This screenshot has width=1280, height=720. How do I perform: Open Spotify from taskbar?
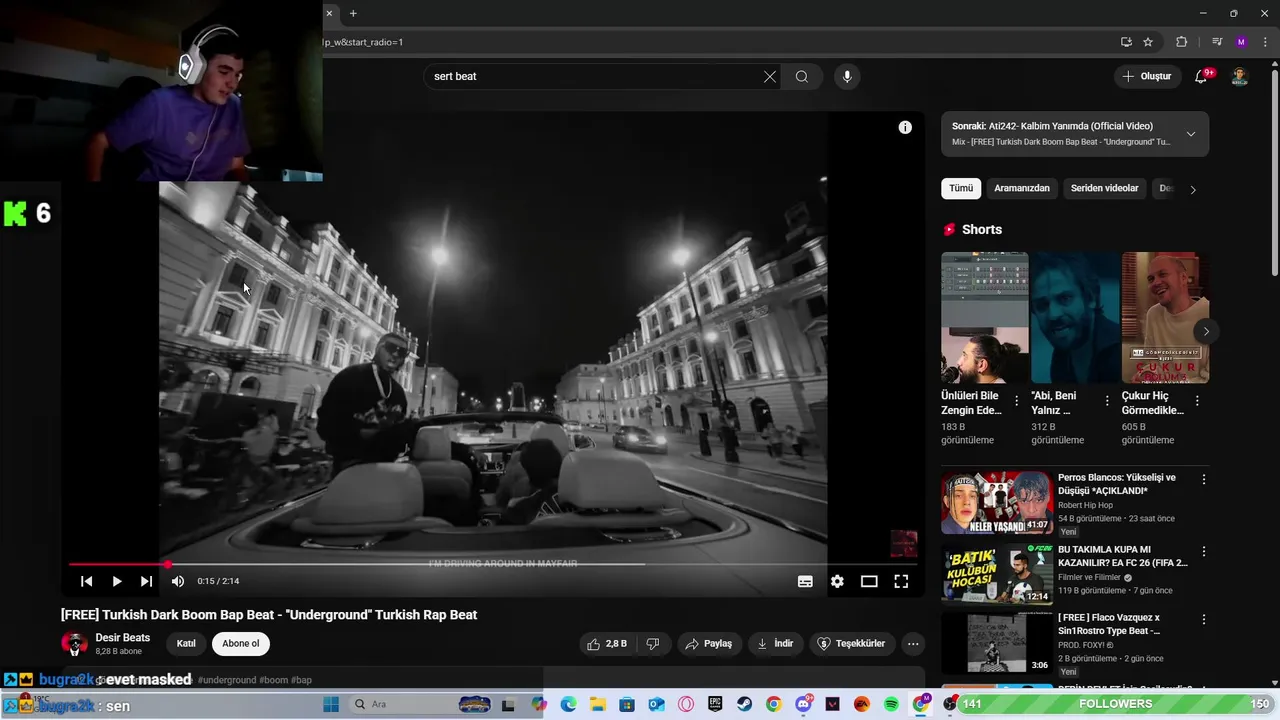[x=891, y=705]
